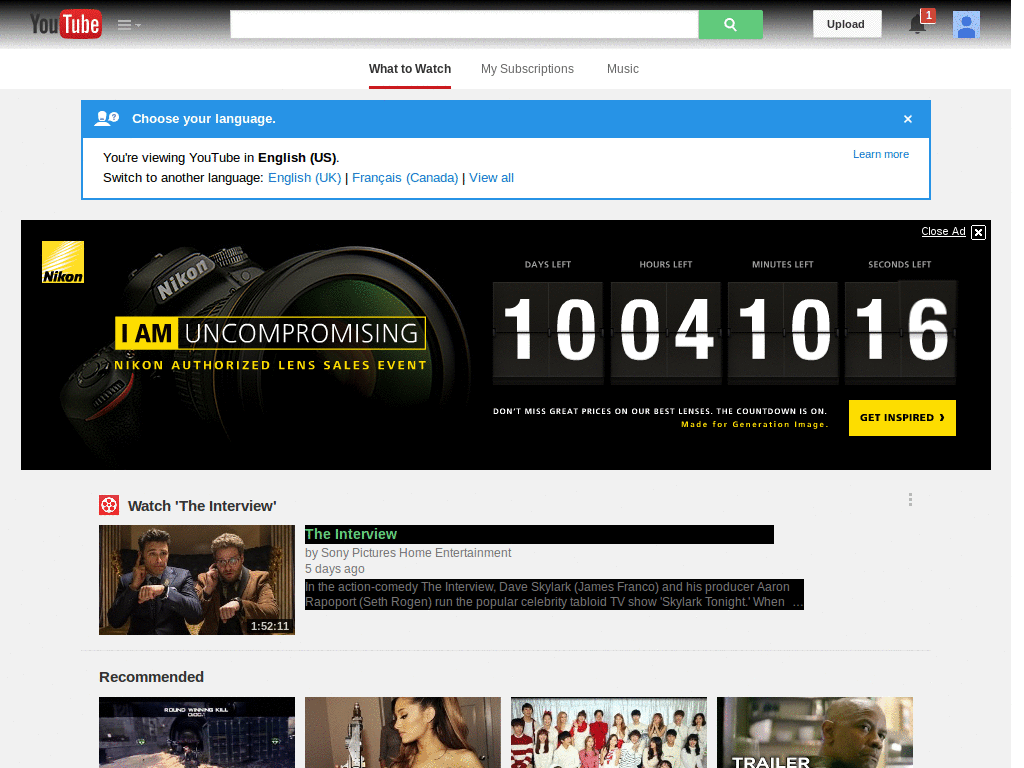Open the account avatar menu

(966, 24)
